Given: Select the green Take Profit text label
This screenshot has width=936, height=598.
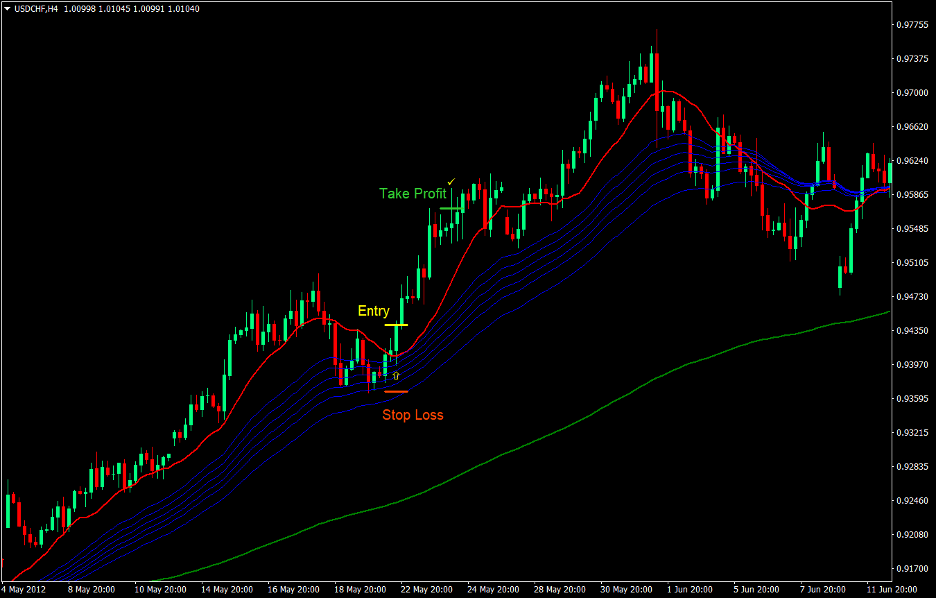Looking at the screenshot, I should click(x=413, y=193).
